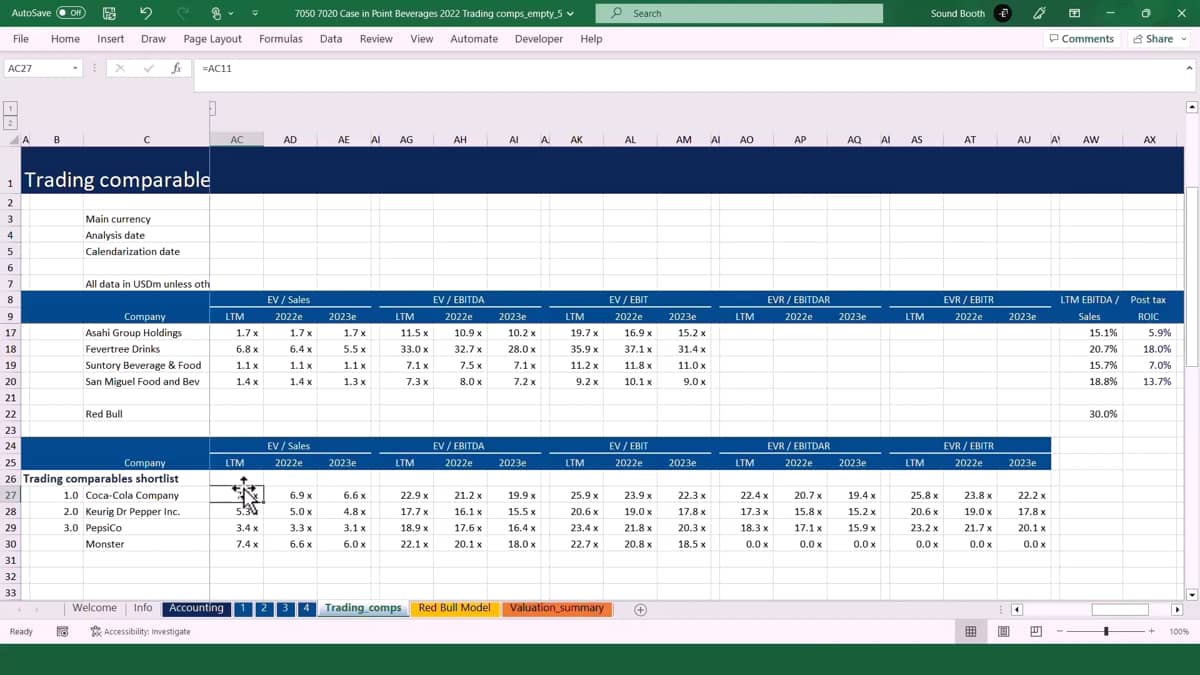This screenshot has width=1200, height=675.
Task: Open the Insert ribbon tab
Action: tap(110, 39)
